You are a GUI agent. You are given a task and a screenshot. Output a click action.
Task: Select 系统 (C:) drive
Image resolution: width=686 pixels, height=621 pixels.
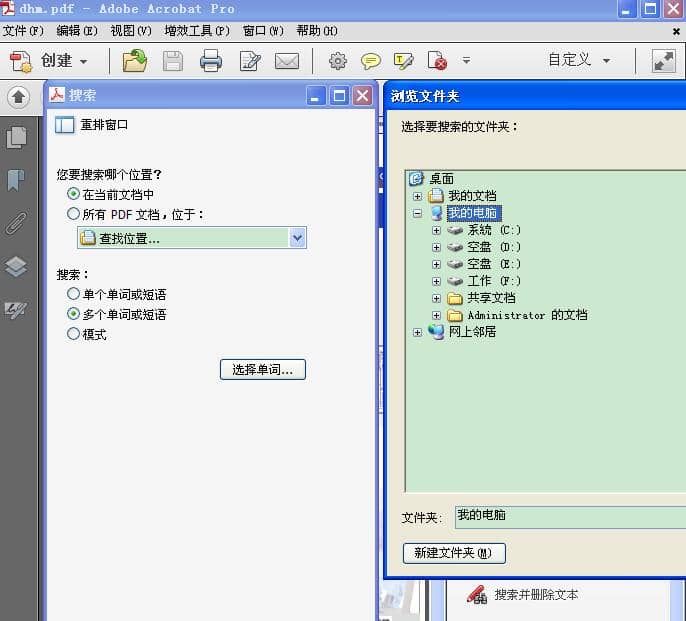494,230
